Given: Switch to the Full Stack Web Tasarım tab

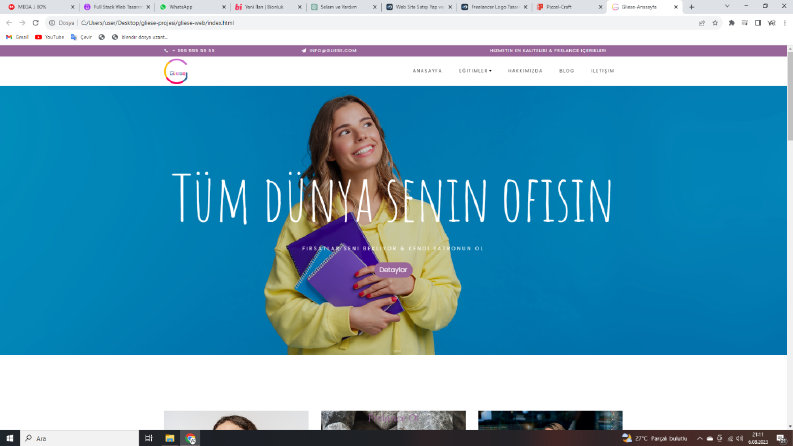Looking at the screenshot, I should [117, 7].
